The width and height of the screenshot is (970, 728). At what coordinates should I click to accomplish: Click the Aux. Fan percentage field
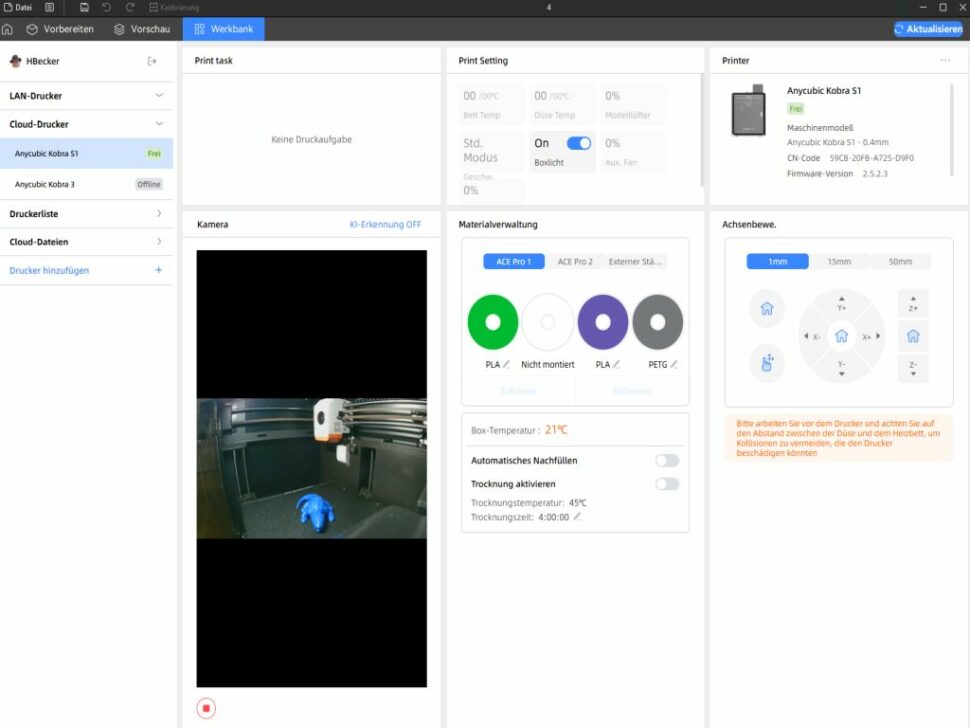tap(633, 152)
